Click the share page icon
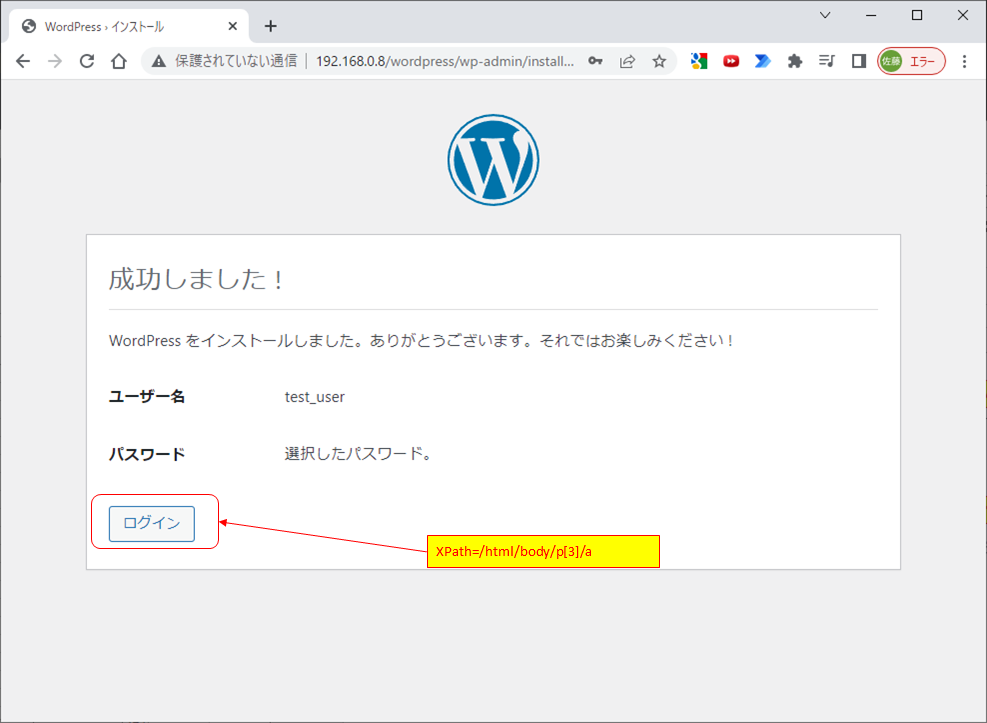The width and height of the screenshot is (987, 723). 628,61
